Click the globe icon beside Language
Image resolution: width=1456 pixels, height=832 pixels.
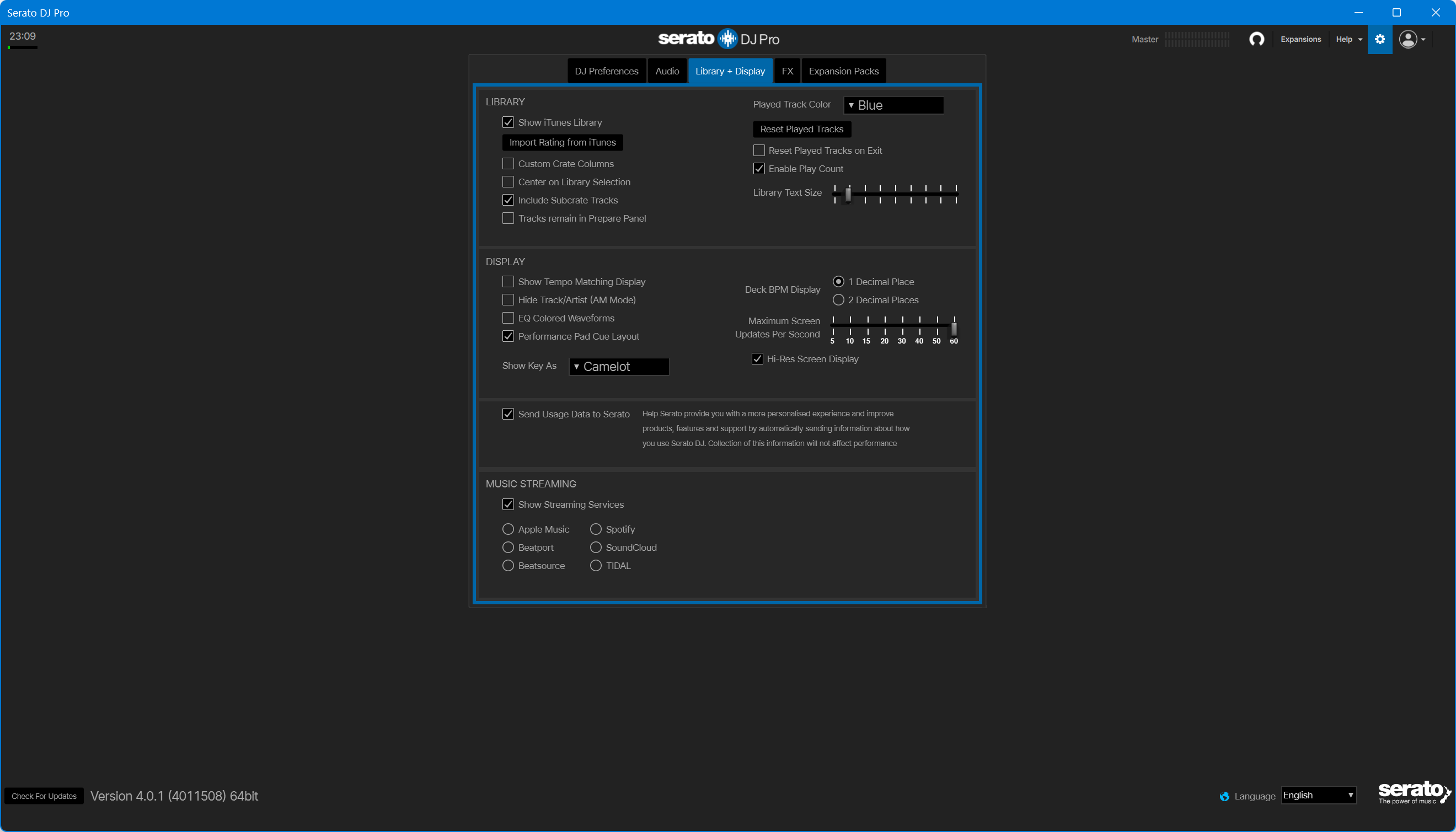(1224, 796)
